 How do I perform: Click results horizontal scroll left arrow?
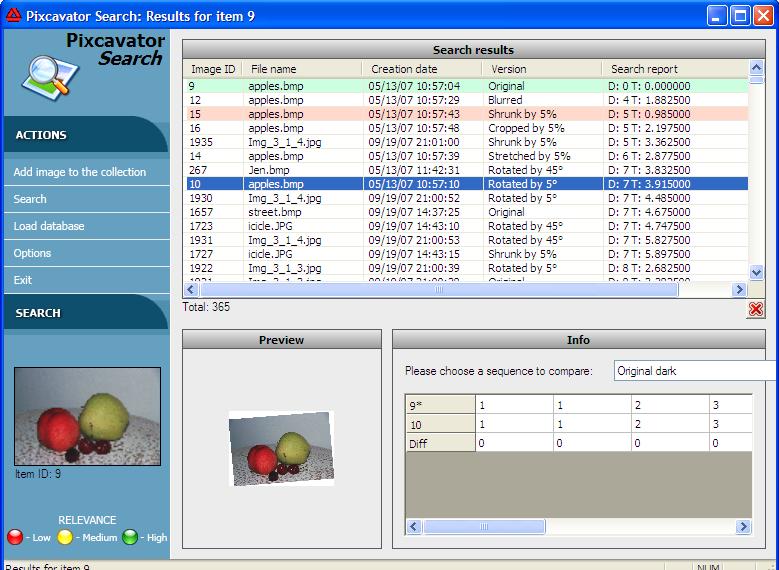click(x=191, y=289)
